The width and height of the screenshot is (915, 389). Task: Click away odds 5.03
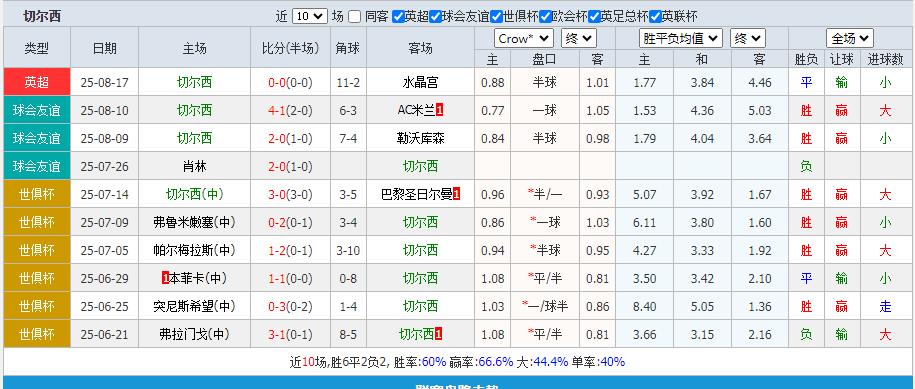760,111
